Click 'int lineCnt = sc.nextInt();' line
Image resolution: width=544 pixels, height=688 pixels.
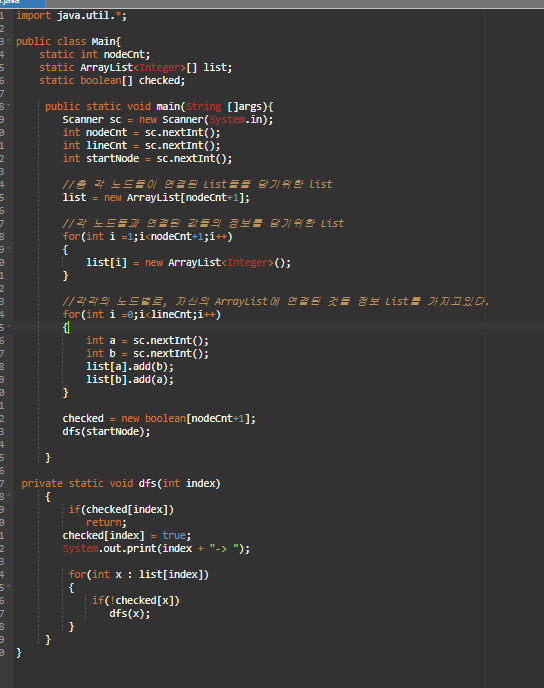pos(141,146)
